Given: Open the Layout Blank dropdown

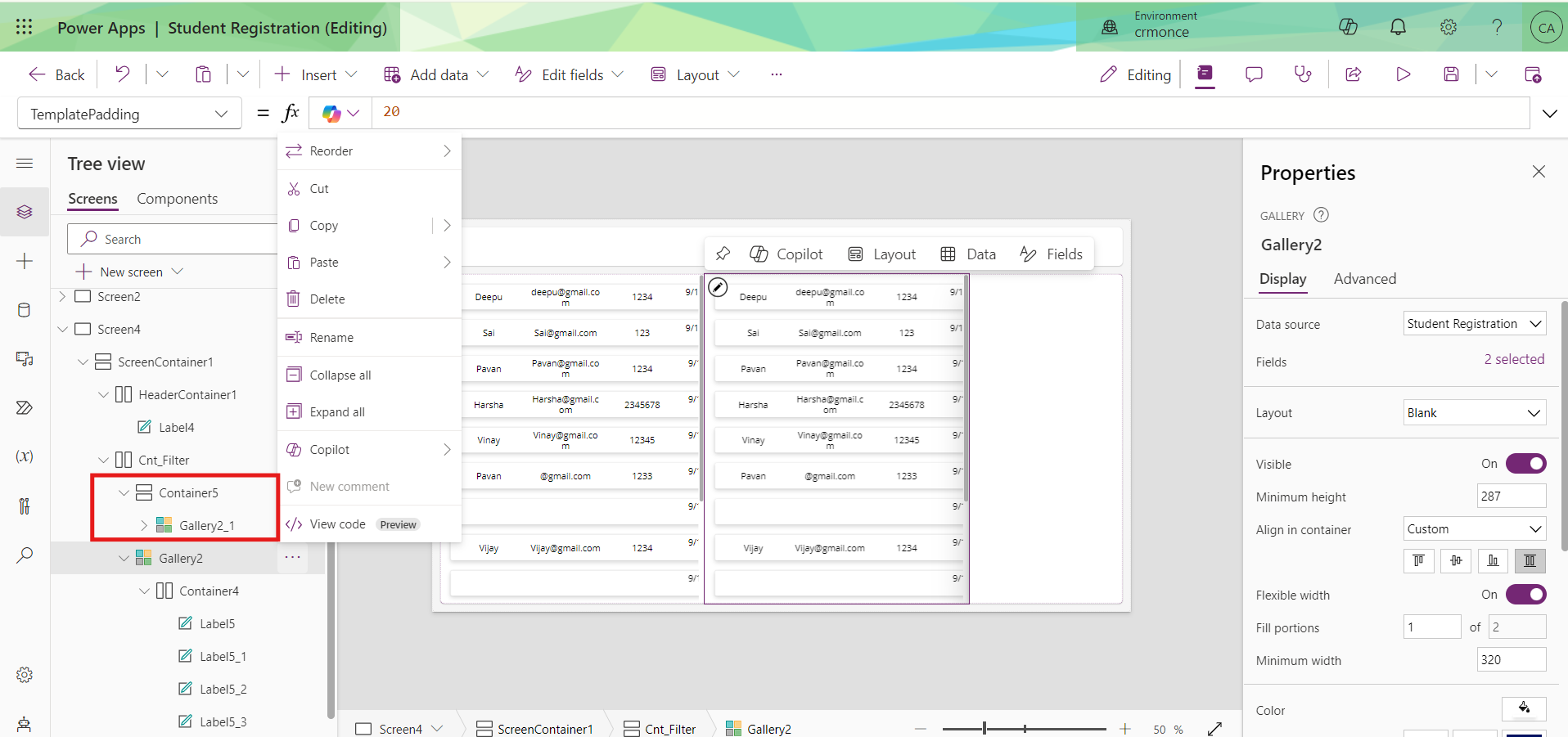Looking at the screenshot, I should coord(1475,413).
